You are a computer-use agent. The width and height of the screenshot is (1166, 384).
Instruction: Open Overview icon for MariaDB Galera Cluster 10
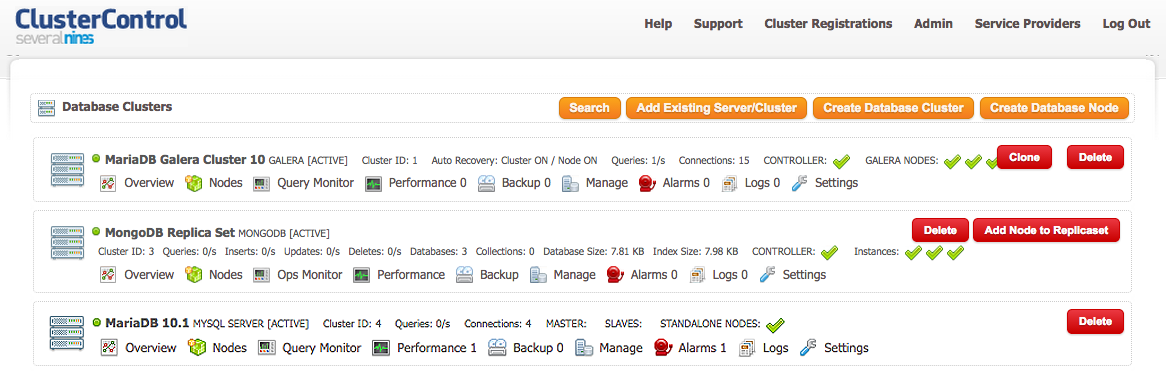(108, 183)
